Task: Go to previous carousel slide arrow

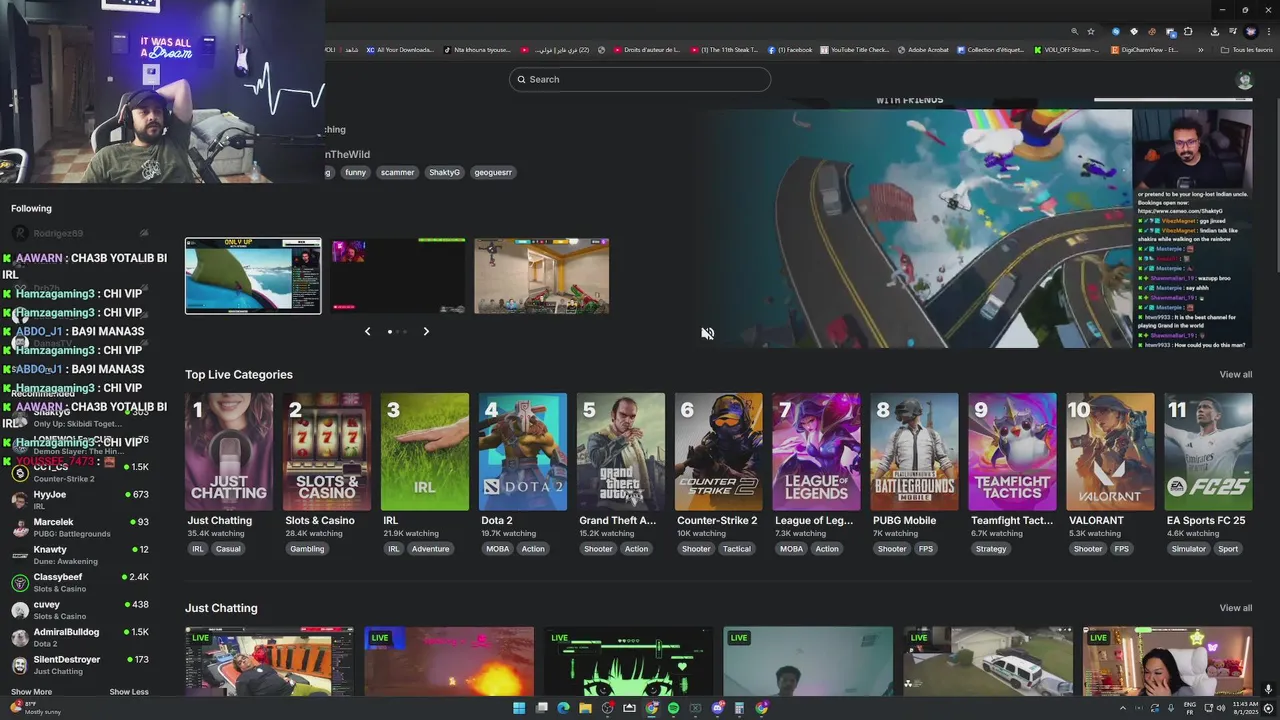Action: pyautogui.click(x=367, y=331)
